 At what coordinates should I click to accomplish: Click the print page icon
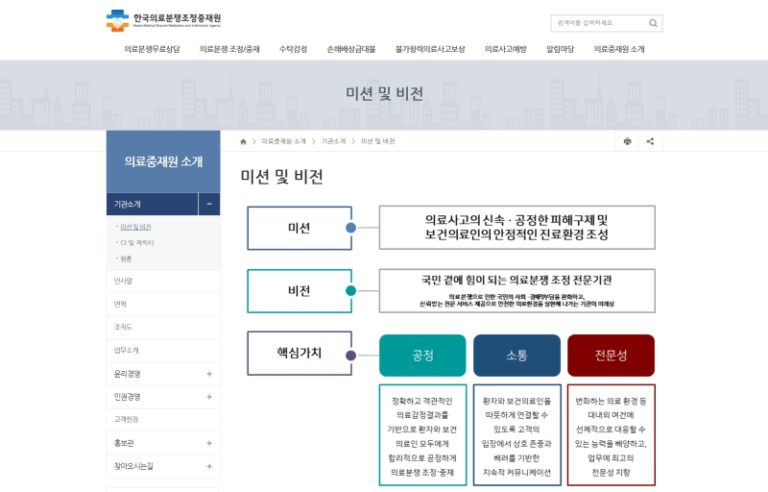626,142
